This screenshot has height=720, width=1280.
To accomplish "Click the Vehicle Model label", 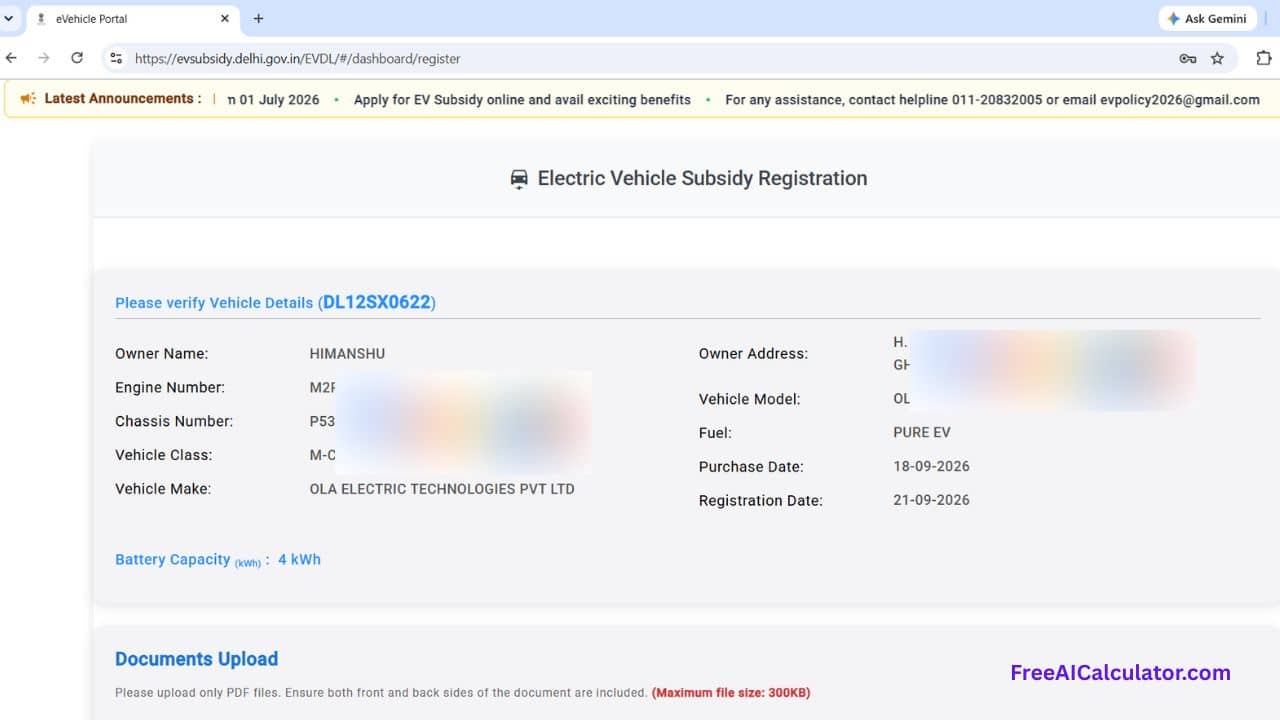I will tap(750, 399).
